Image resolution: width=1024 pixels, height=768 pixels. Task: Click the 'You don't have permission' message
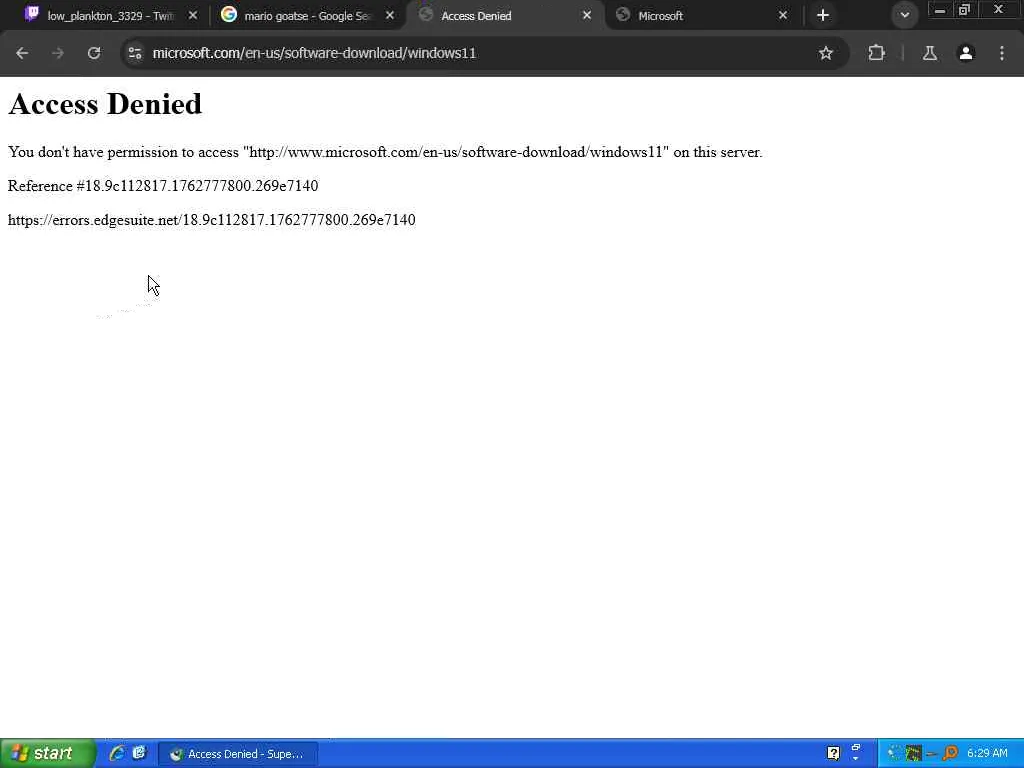[385, 152]
